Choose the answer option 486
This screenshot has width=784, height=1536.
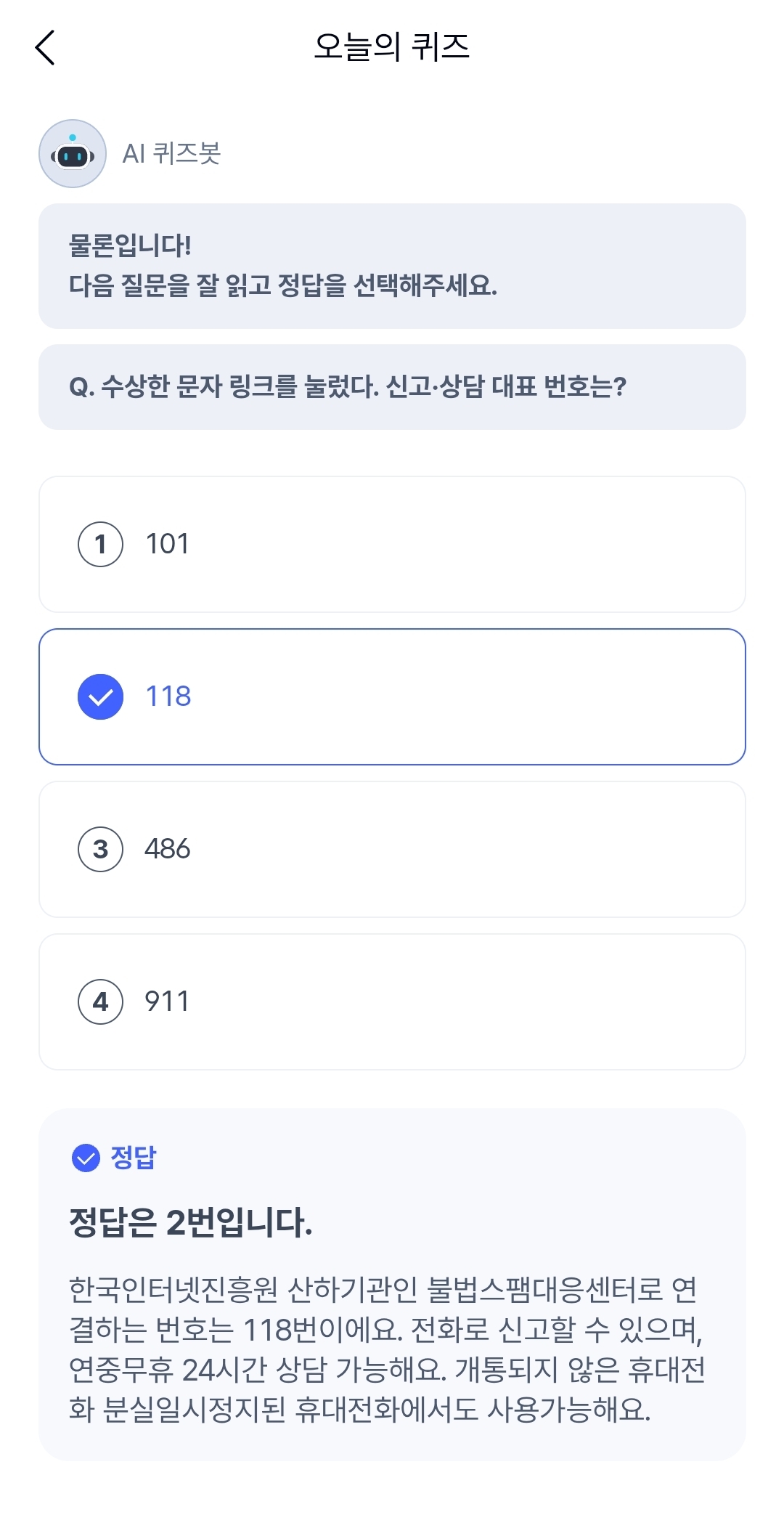[x=392, y=850]
